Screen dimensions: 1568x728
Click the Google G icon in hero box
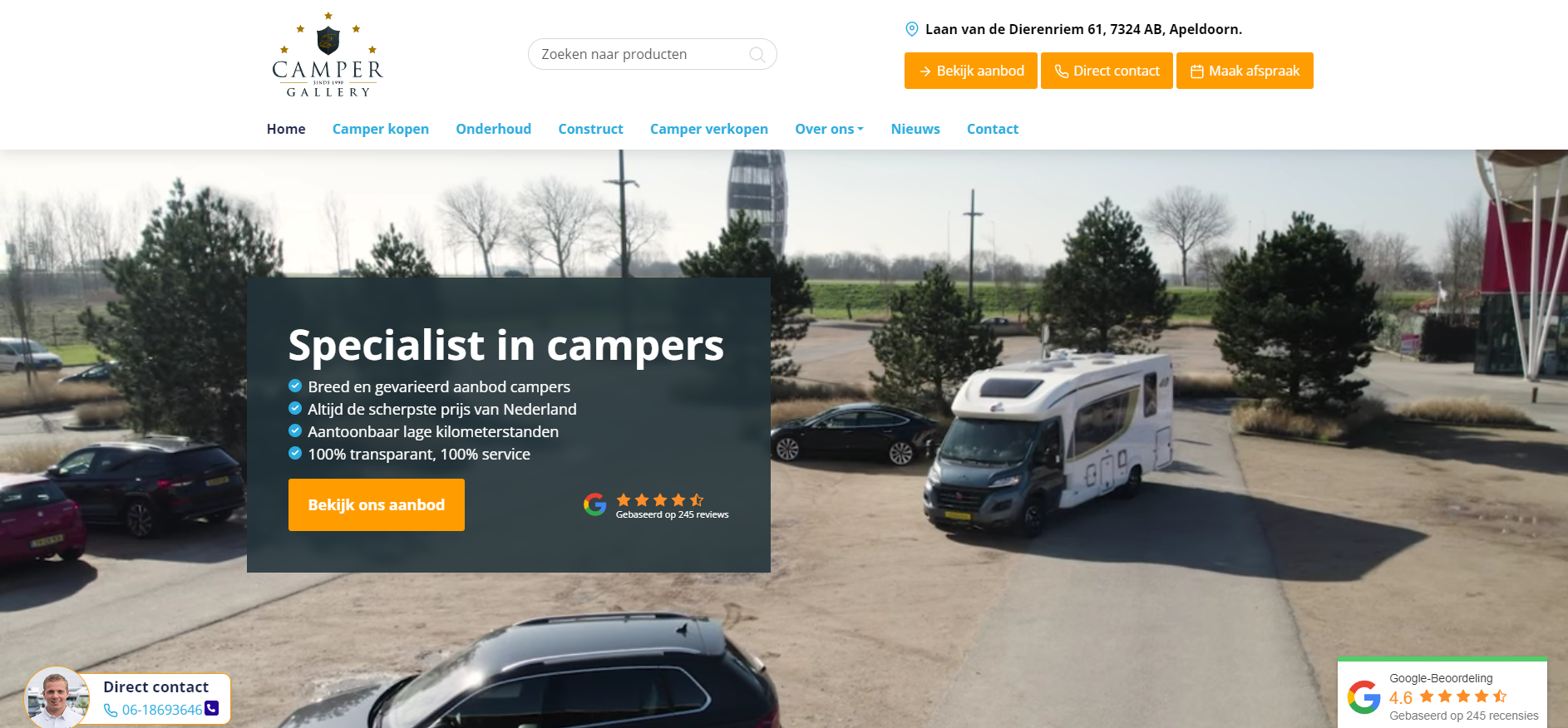point(594,504)
